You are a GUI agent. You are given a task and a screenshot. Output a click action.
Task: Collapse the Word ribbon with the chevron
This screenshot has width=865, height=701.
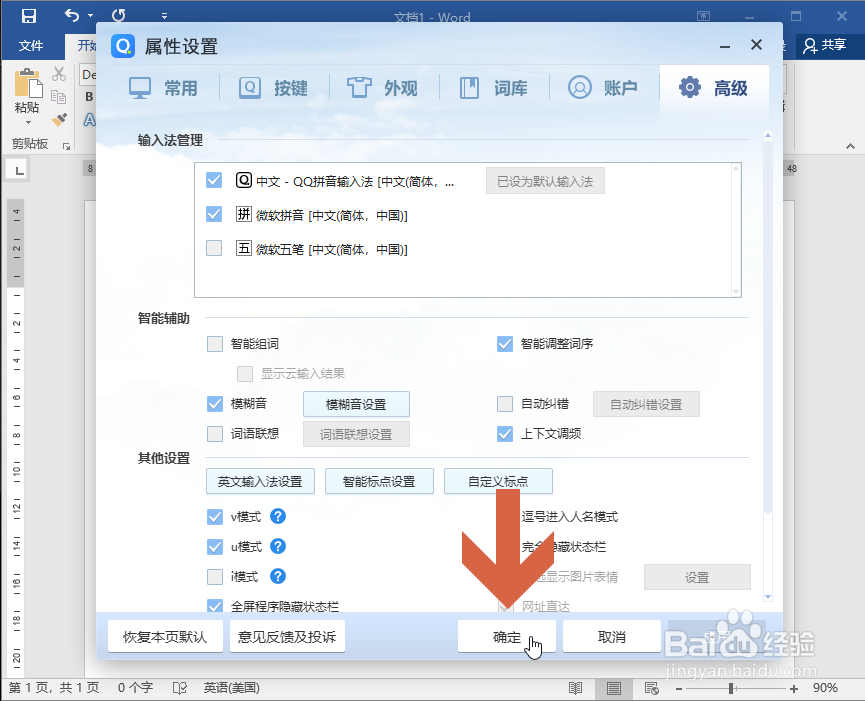(x=850, y=146)
